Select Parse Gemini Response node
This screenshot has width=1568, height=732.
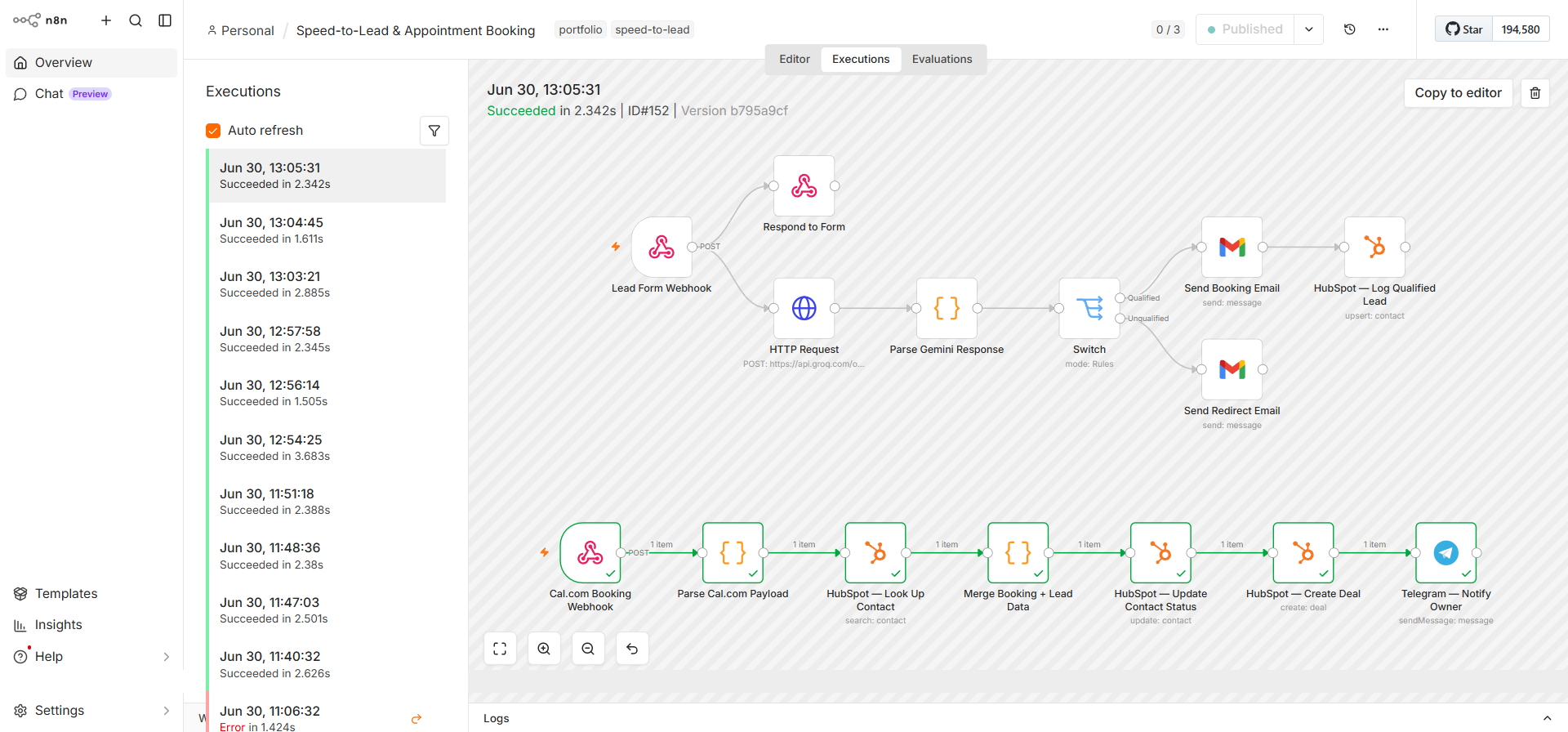click(x=947, y=308)
